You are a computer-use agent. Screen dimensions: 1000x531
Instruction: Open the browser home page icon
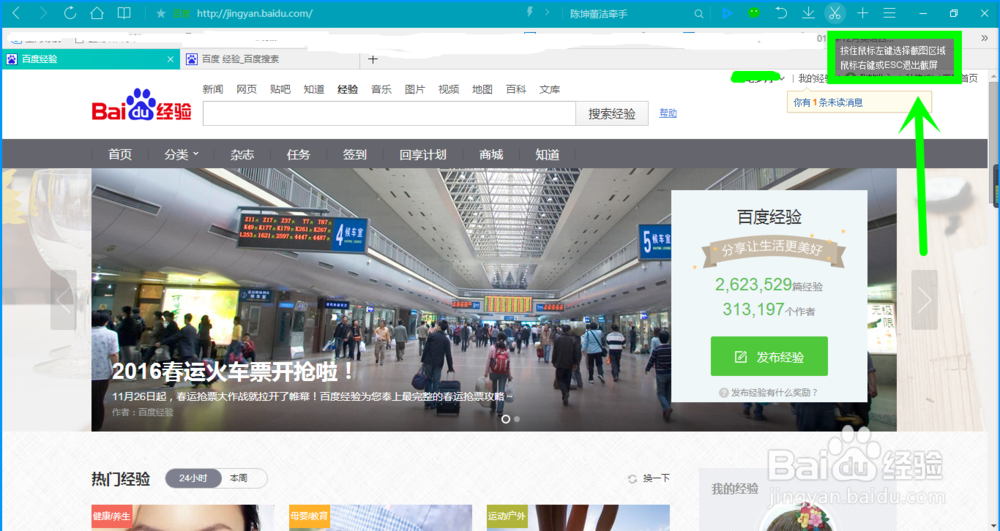point(97,13)
